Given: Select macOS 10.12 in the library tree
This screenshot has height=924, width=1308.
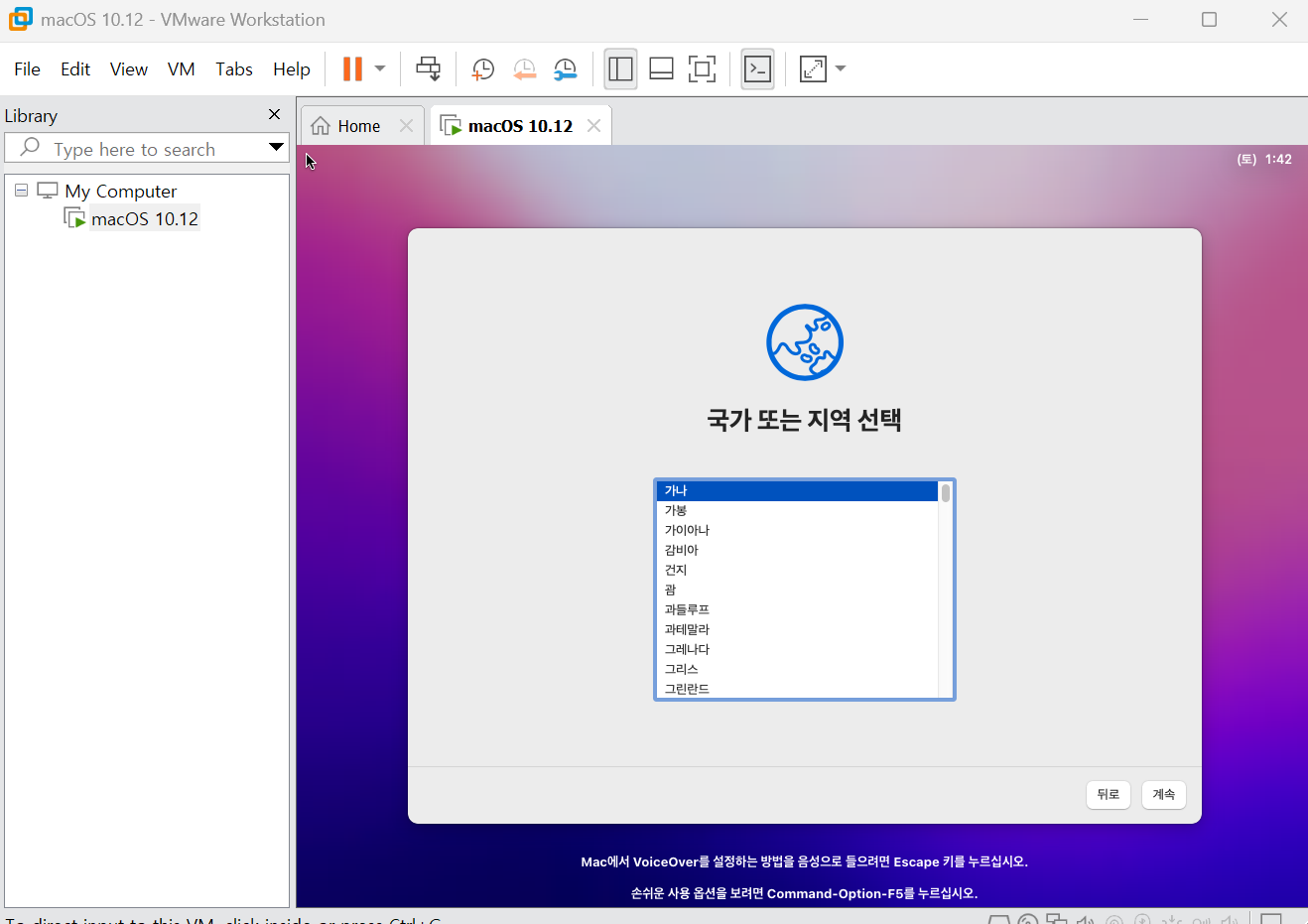Looking at the screenshot, I should tap(145, 218).
